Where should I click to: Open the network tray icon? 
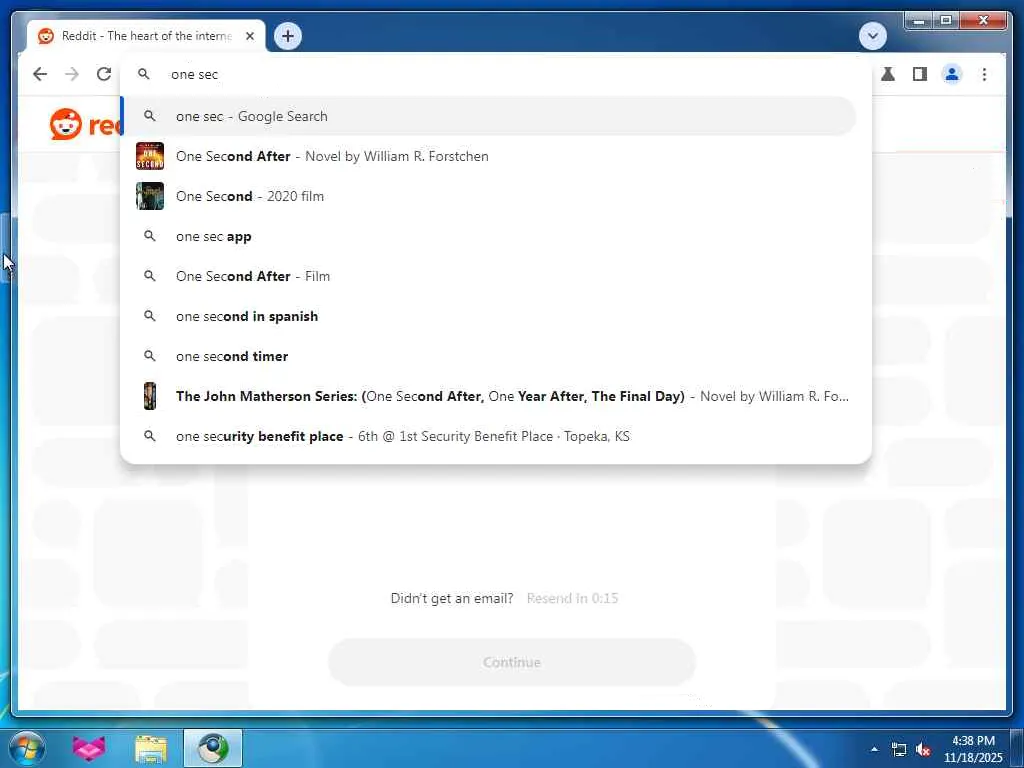(x=899, y=750)
